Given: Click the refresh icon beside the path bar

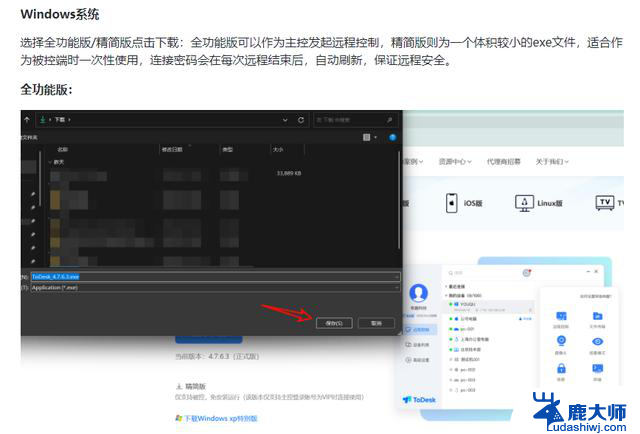Looking at the screenshot, I should pyautogui.click(x=301, y=120).
